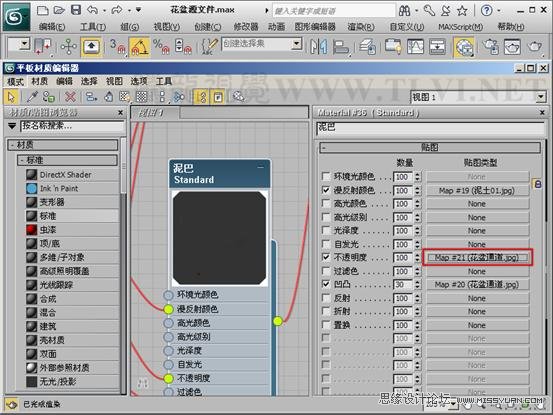The image size is (553, 415).
Task: Pick material from object with eyedropper
Action: coord(32,97)
